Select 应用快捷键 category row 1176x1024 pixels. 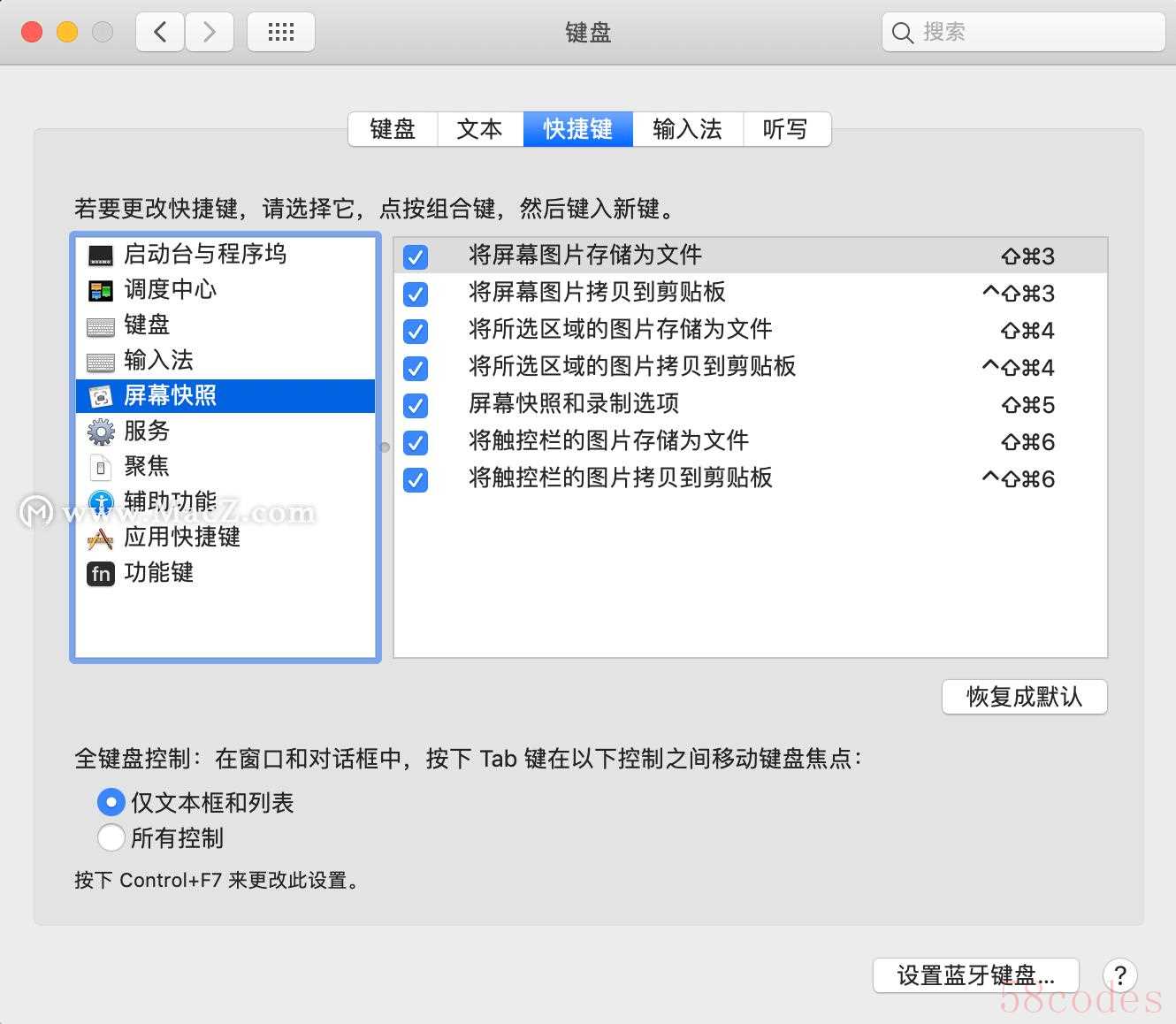point(225,538)
